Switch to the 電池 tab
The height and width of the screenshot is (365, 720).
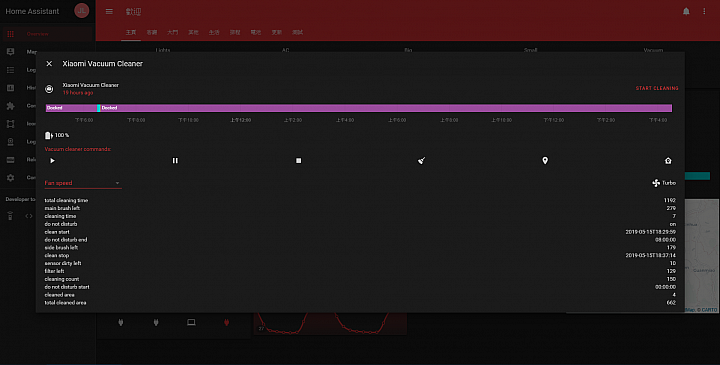[x=256, y=33]
